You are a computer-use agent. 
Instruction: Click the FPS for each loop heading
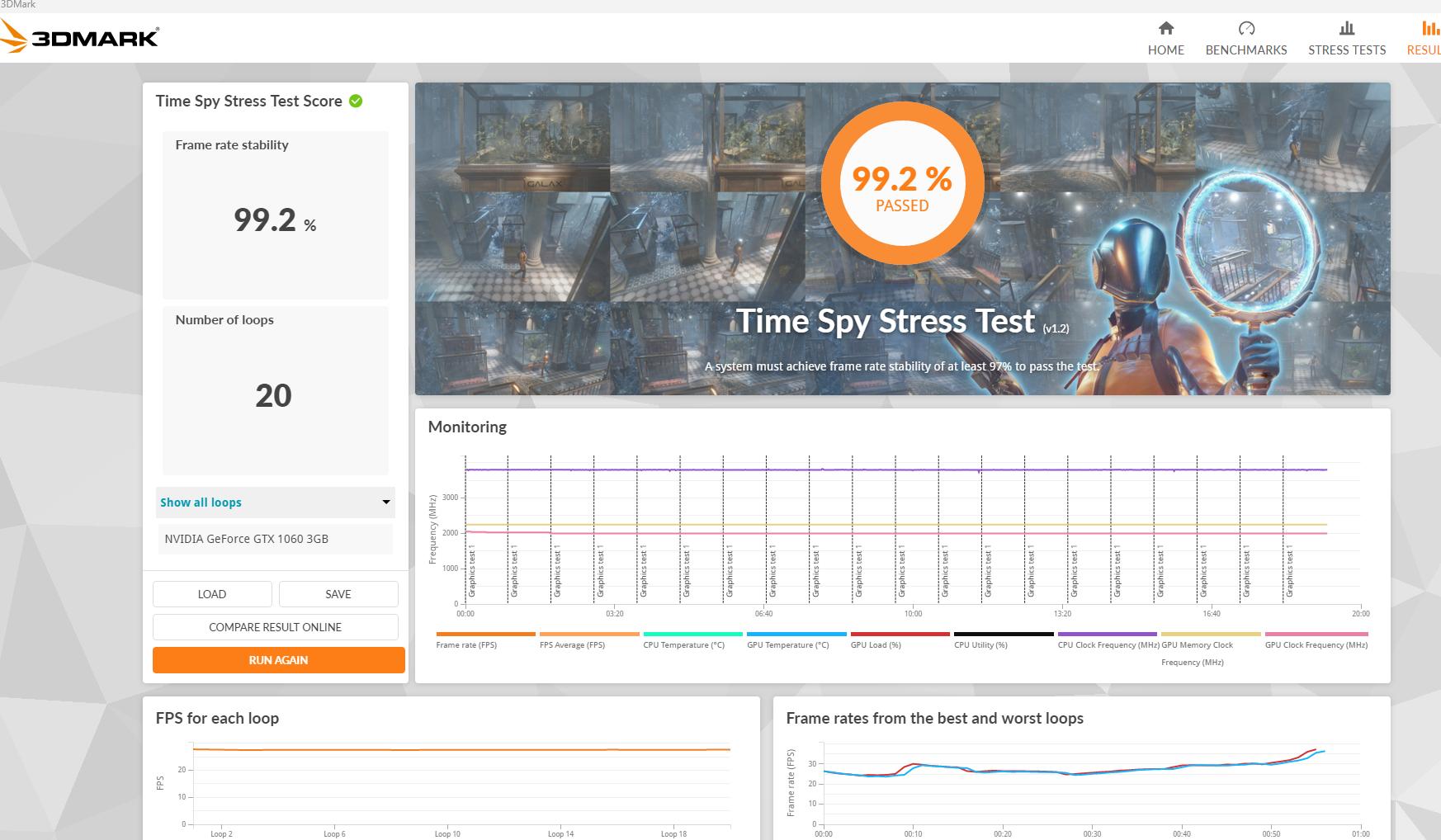217,718
